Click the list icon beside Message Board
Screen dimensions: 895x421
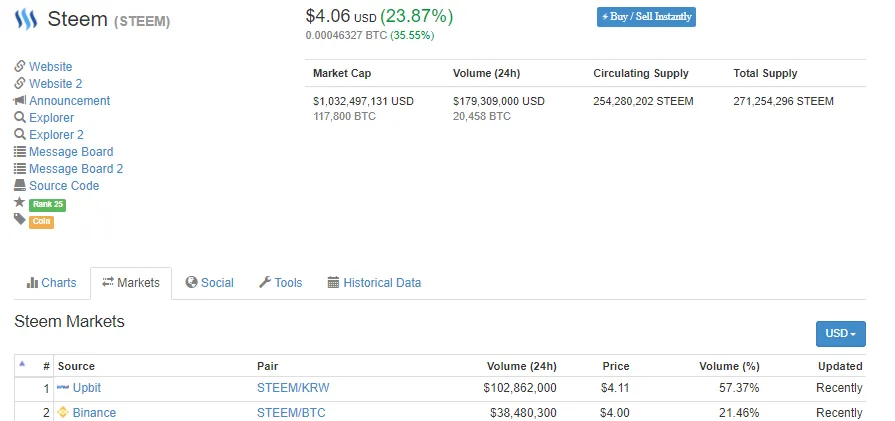tap(20, 152)
